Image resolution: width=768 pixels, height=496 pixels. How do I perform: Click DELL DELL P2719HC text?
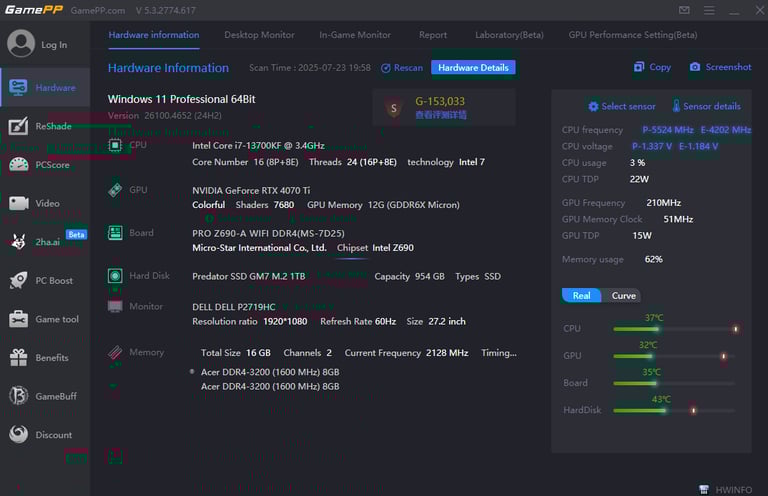(234, 307)
